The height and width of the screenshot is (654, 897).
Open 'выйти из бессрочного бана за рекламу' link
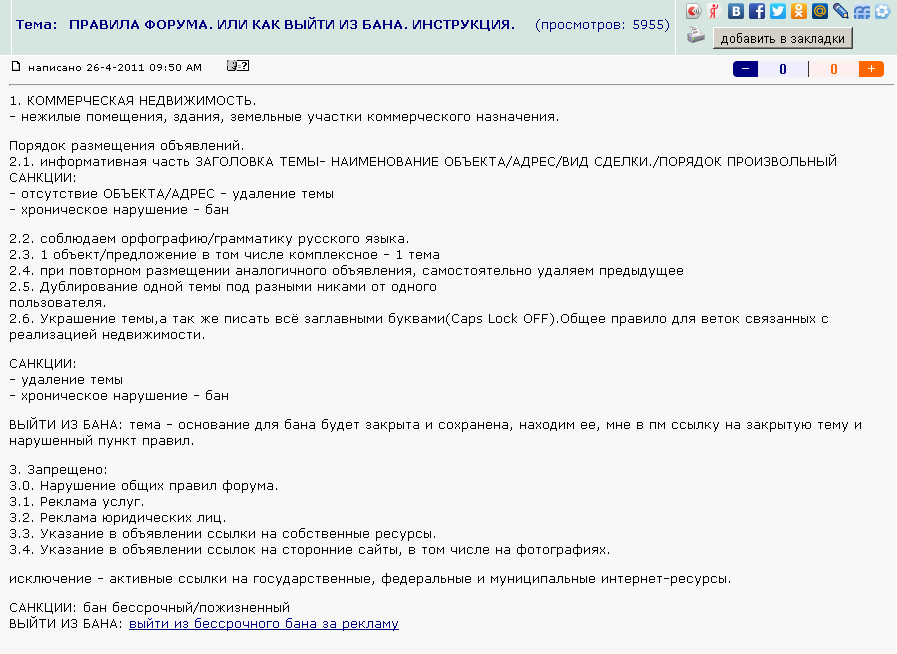263,624
